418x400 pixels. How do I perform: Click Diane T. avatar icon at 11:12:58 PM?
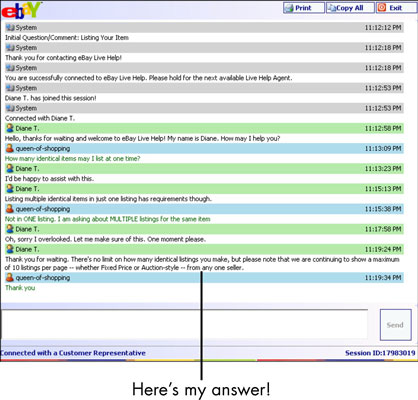pos(10,128)
